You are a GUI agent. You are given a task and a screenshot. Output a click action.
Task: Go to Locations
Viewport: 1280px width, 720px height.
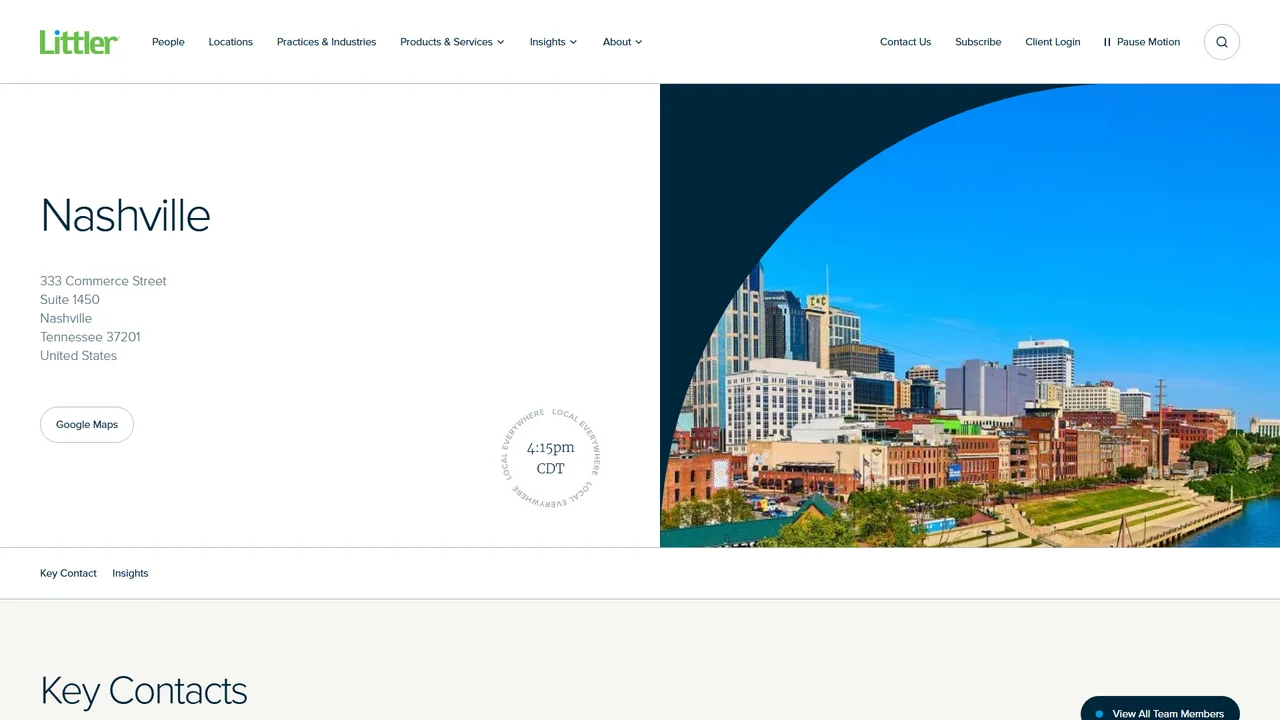(231, 42)
